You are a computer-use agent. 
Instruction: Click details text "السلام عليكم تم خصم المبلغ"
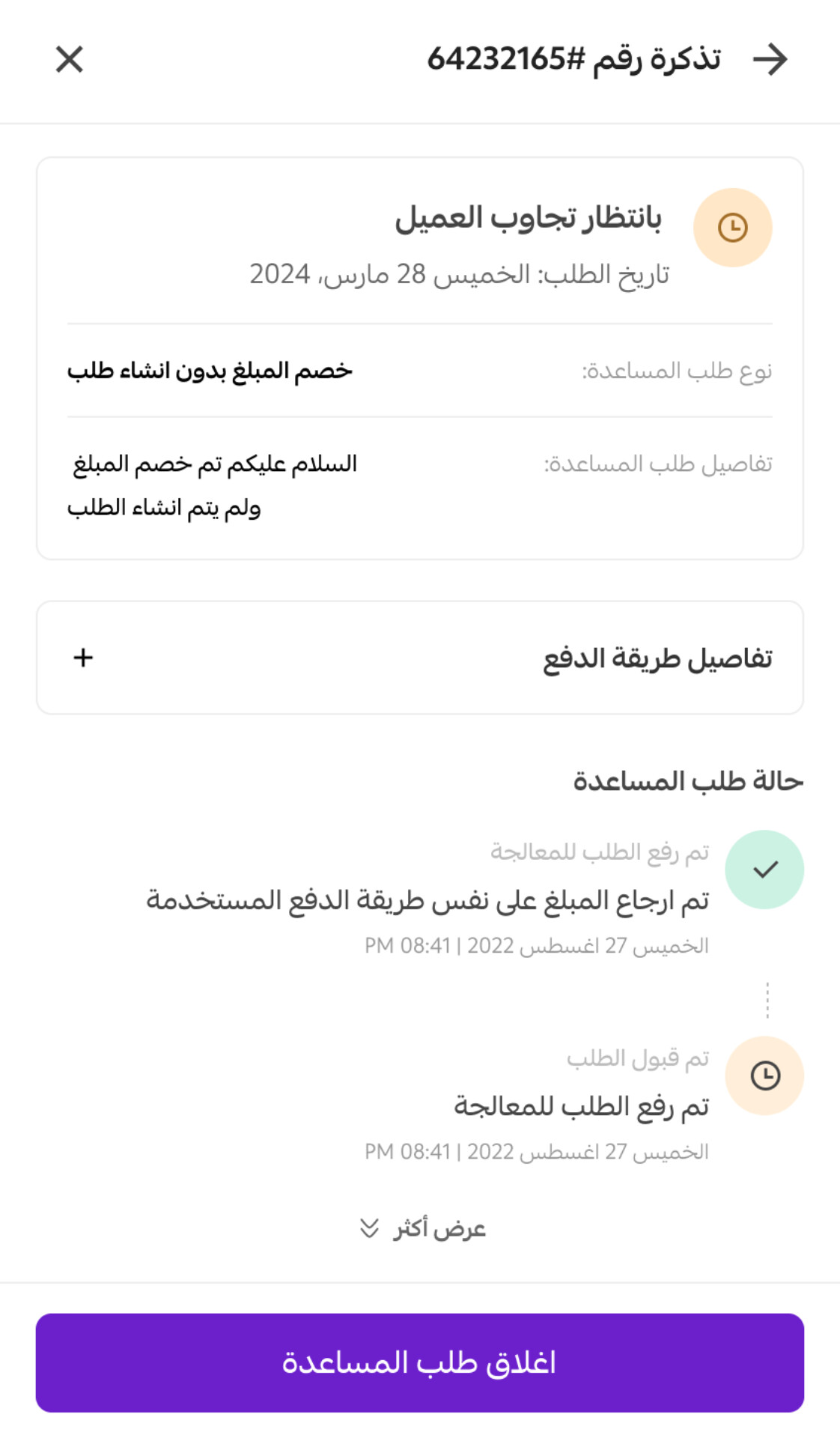click(x=215, y=464)
